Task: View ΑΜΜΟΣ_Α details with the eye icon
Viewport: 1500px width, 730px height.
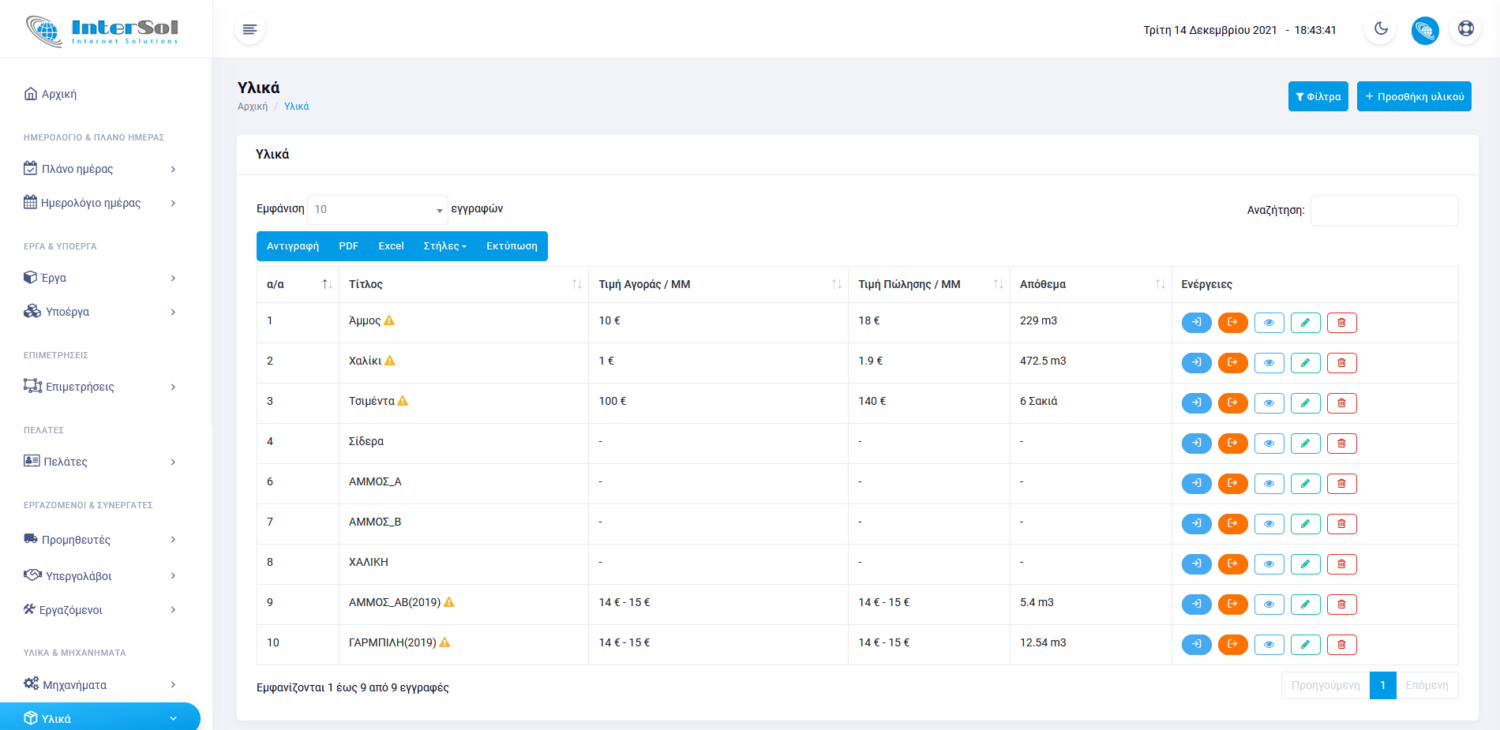Action: 1269,484
